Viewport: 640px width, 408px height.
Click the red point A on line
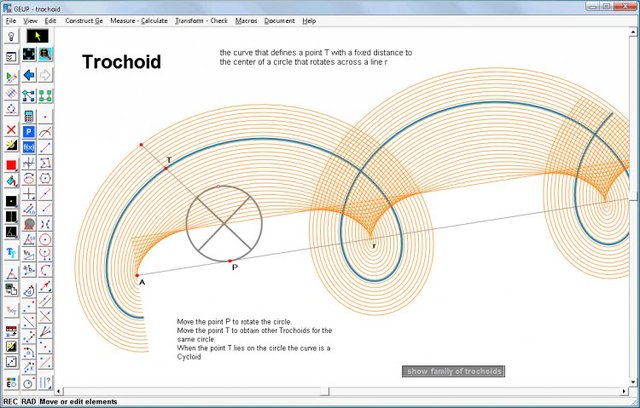click(x=137, y=275)
